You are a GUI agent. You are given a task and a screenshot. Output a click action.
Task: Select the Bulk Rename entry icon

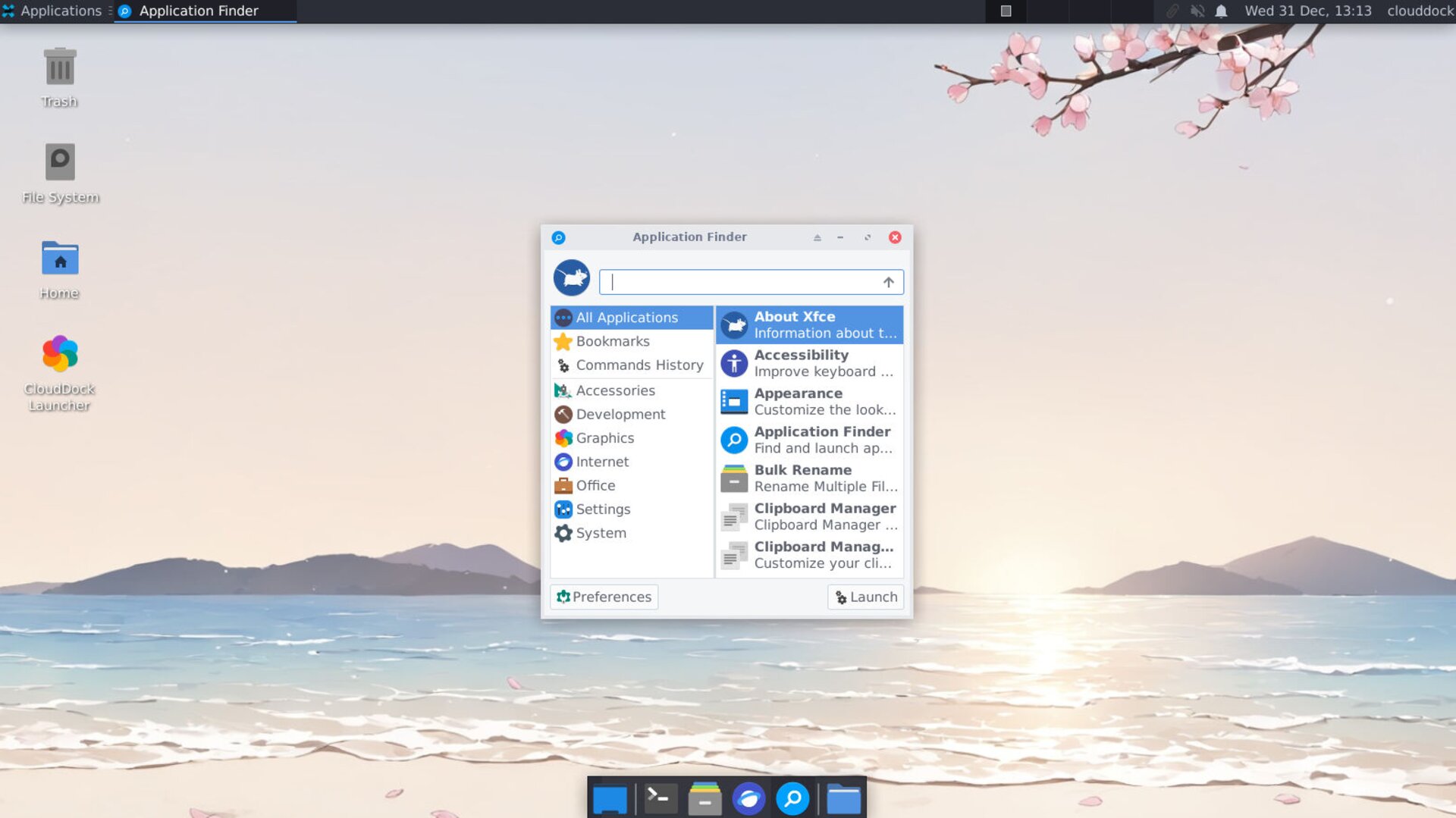733,478
